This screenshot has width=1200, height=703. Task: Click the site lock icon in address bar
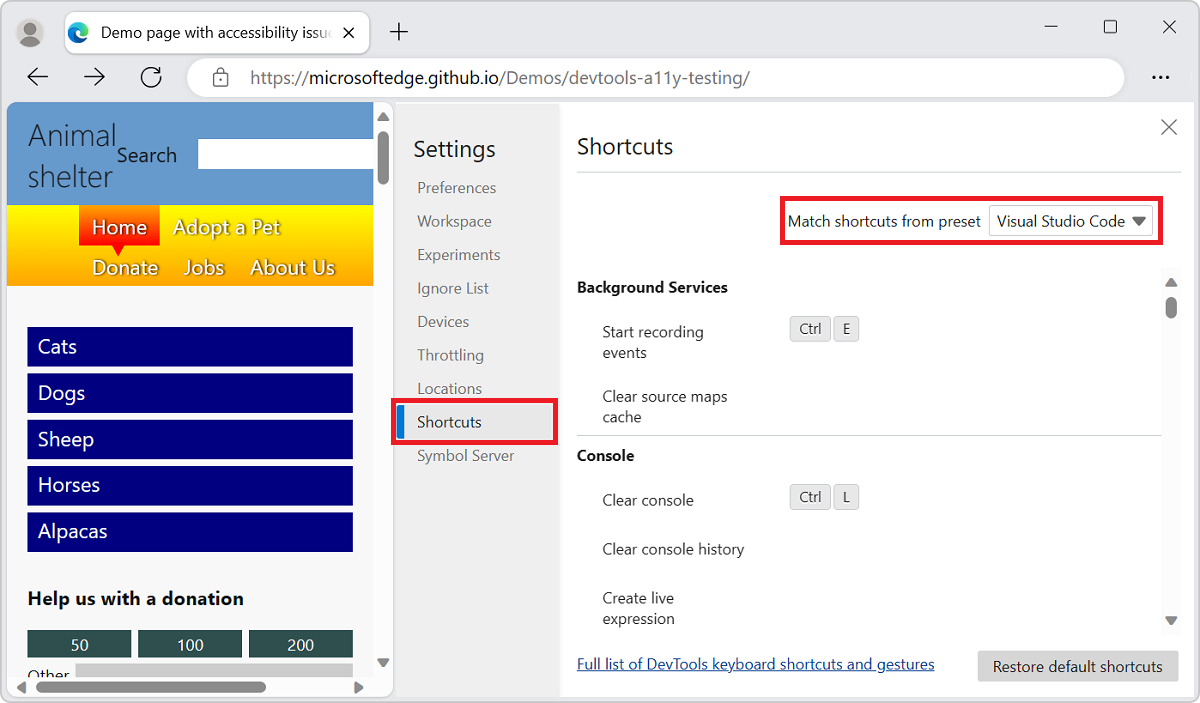coord(221,77)
